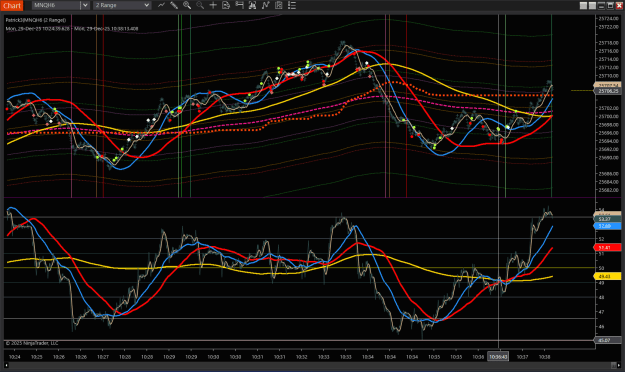
Task: Click the first gray link square
Action: 583,5
